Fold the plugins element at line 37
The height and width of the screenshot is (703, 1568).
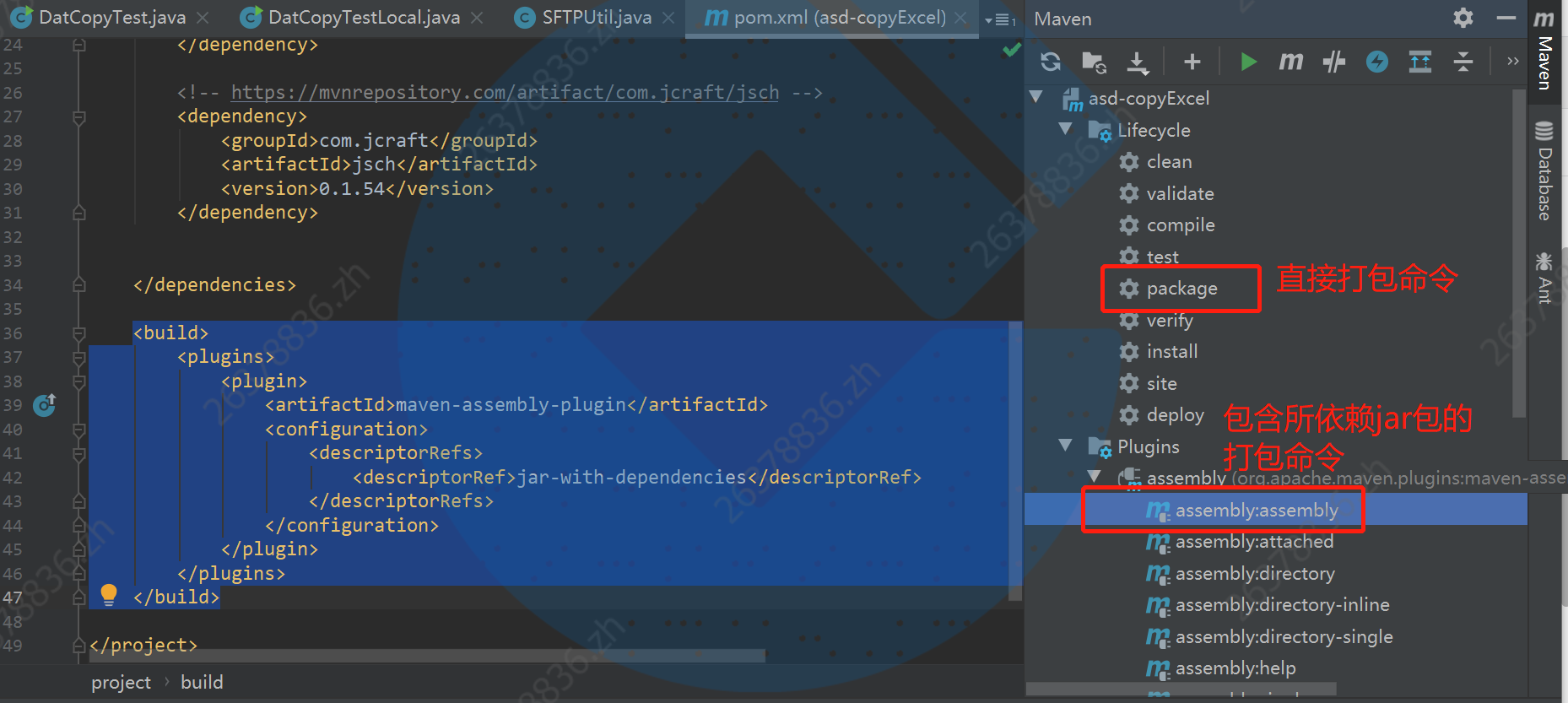tap(79, 357)
